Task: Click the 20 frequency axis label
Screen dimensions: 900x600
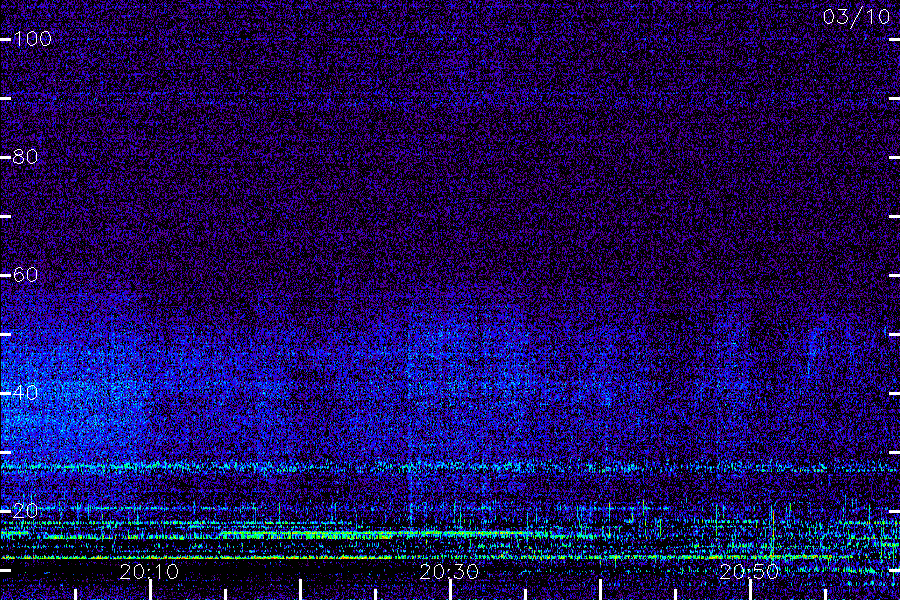Action: coord(25,510)
